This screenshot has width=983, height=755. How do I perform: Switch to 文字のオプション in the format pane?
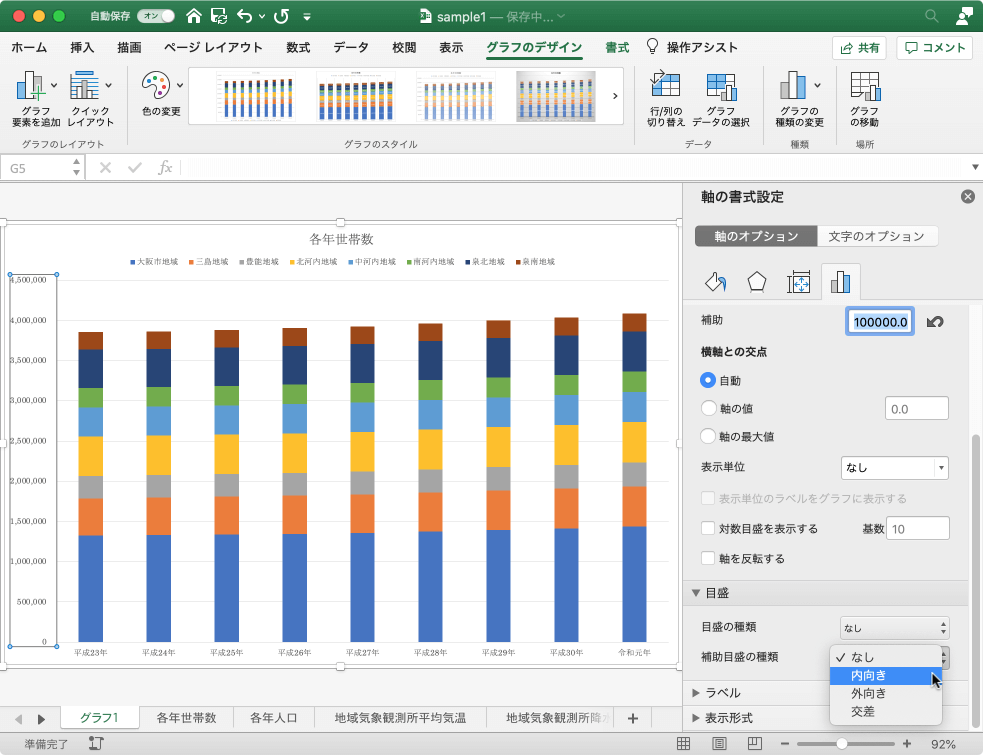pyautogui.click(x=876, y=237)
